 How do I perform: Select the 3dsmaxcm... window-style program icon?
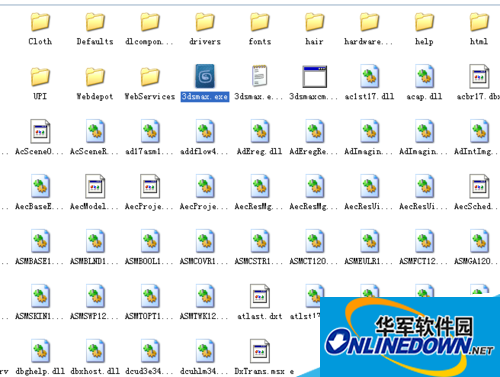315,76
